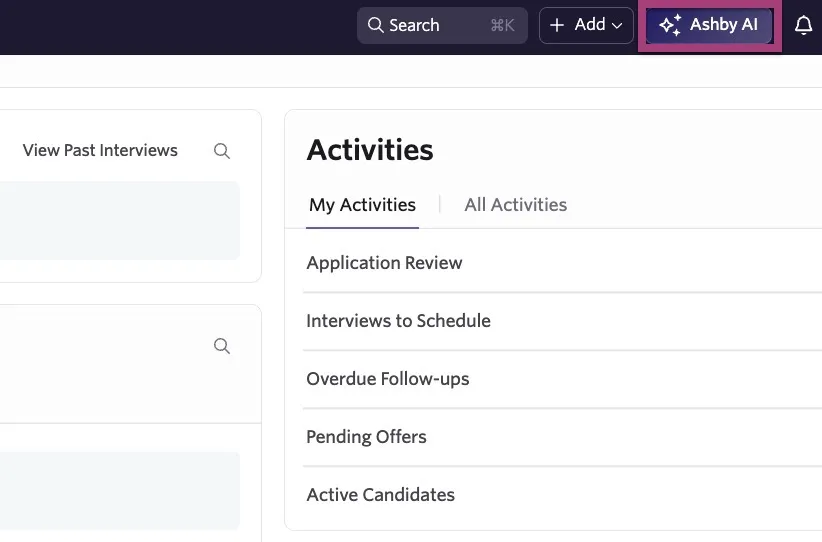Open View Past Interviews link
The height and width of the screenshot is (542, 822).
click(100, 150)
